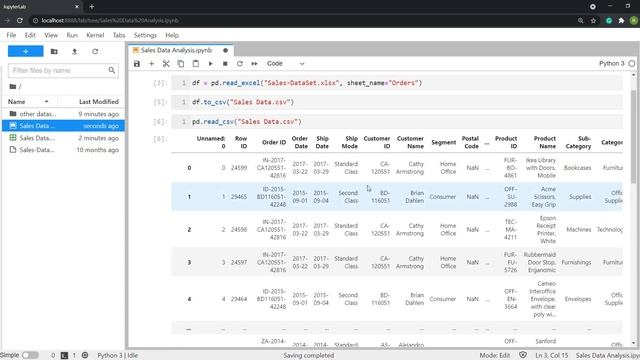Select the Sales Data csv file from 2 minutes ago
640x360 pixels.
pos(63,138)
